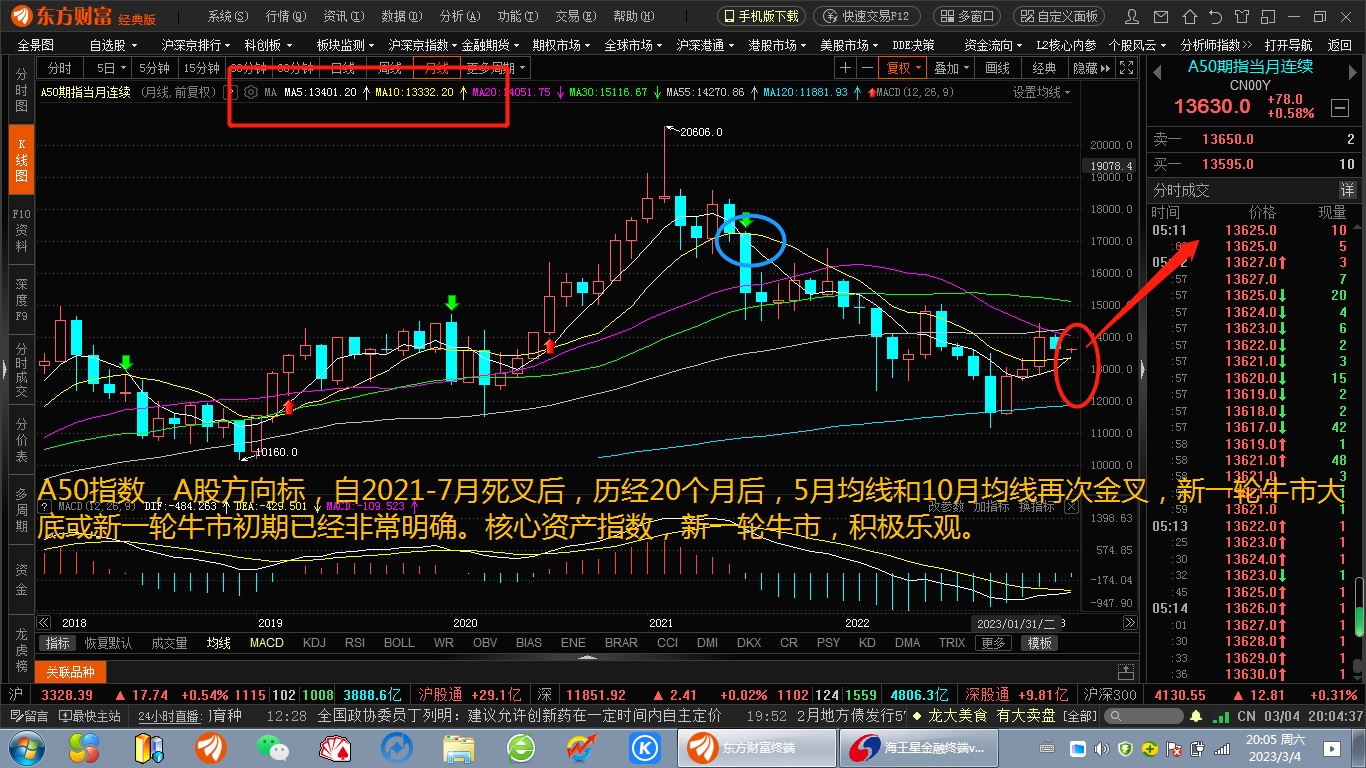Click 恢复默认 restore defaults

(x=108, y=643)
